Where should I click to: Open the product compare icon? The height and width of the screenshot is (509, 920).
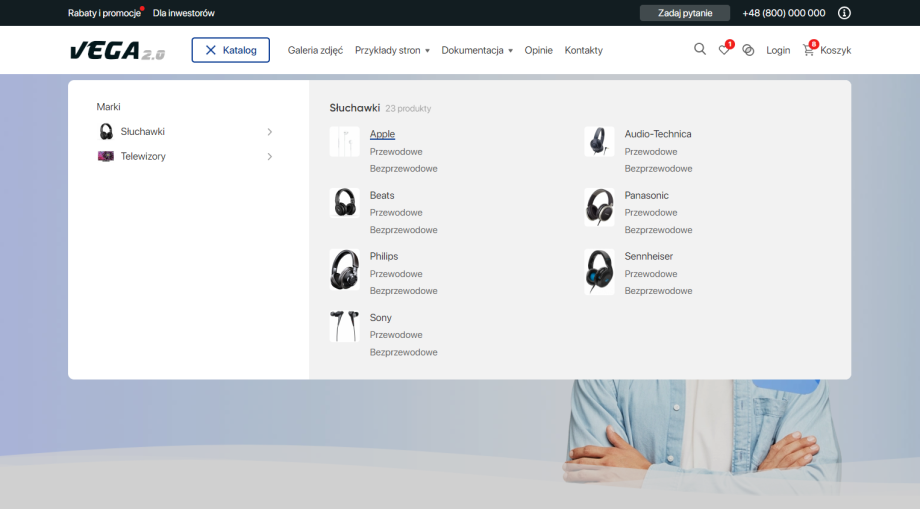pyautogui.click(x=748, y=50)
